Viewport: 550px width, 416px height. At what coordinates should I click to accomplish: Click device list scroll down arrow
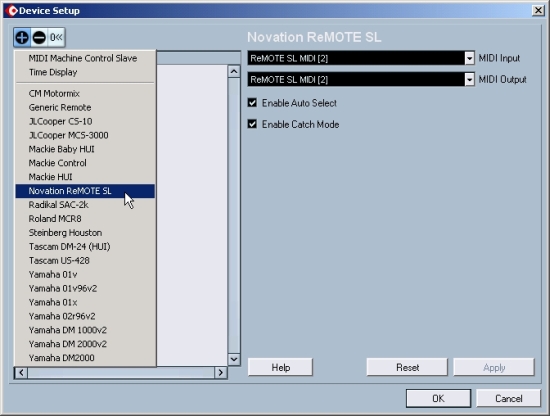(234, 359)
